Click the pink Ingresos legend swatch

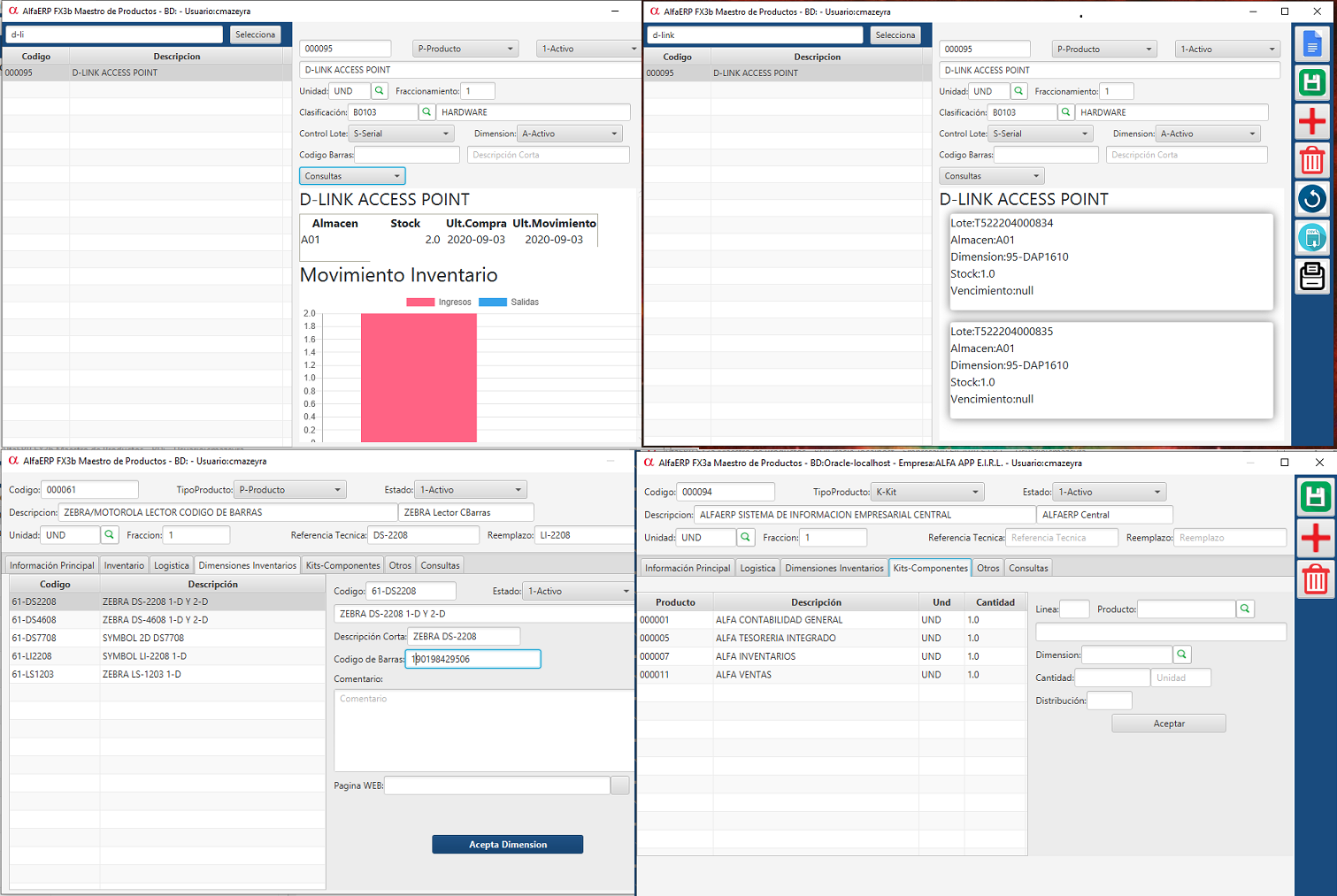[420, 302]
